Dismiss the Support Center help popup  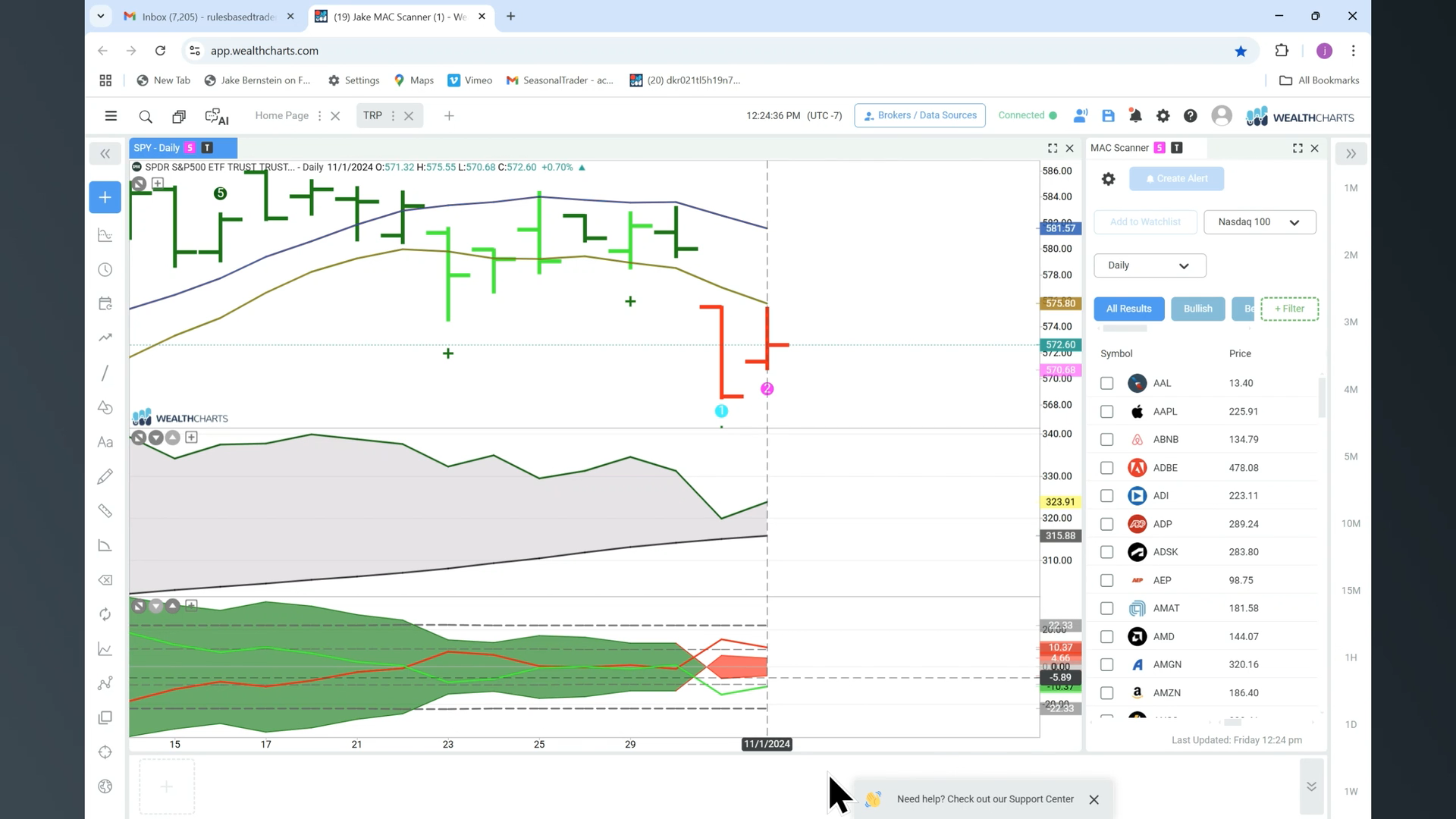(1094, 799)
